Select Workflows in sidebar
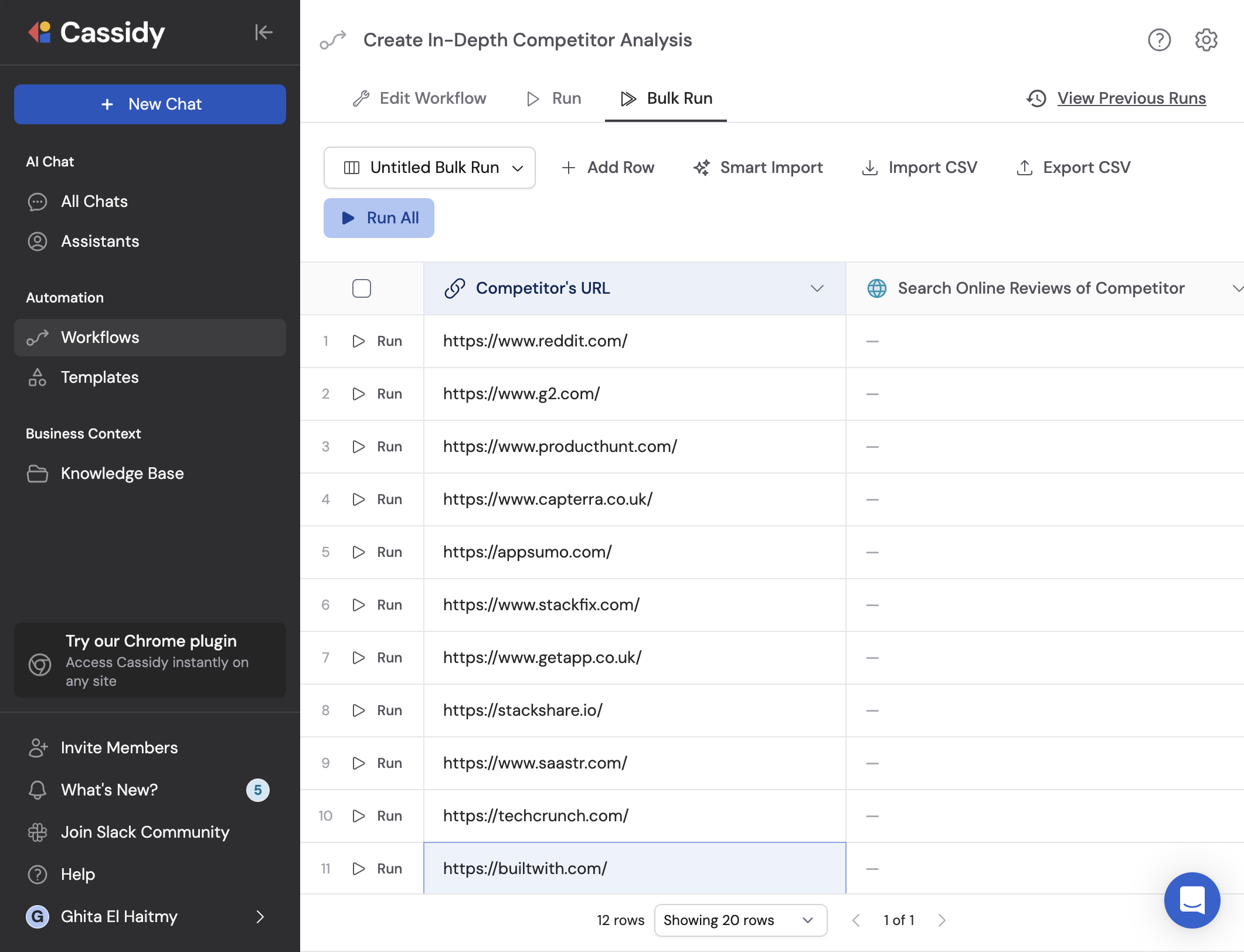The width and height of the screenshot is (1244, 952). pyautogui.click(x=150, y=338)
